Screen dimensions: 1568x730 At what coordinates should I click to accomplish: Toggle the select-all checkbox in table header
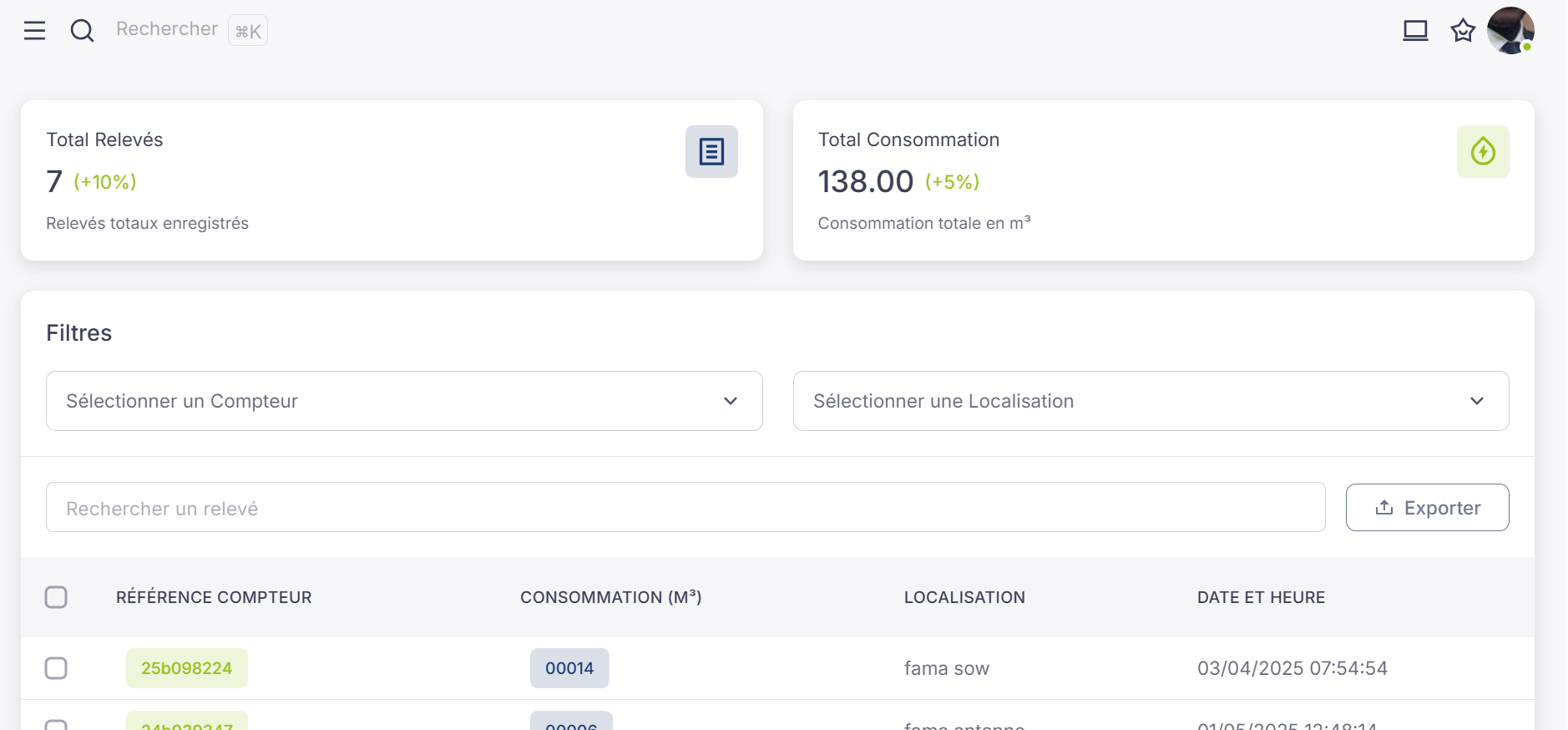click(x=56, y=597)
